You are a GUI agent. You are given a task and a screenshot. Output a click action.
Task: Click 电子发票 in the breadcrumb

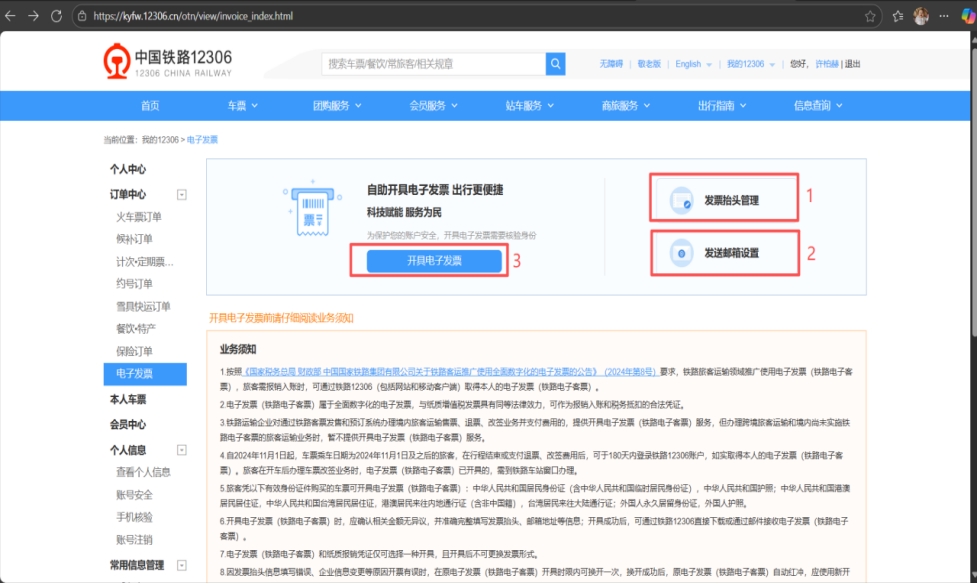pos(203,140)
